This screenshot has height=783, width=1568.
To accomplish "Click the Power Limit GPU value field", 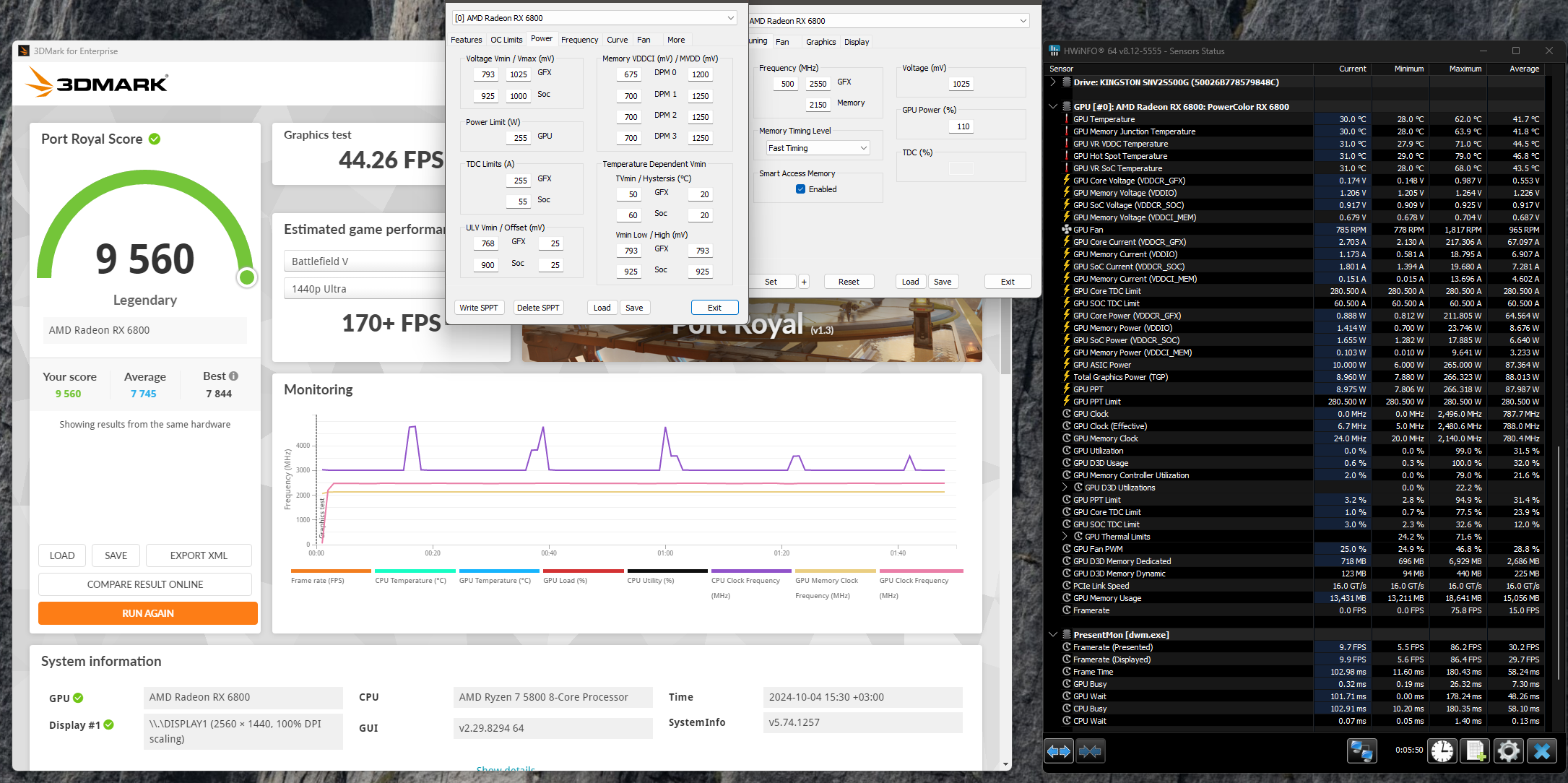I will [520, 137].
